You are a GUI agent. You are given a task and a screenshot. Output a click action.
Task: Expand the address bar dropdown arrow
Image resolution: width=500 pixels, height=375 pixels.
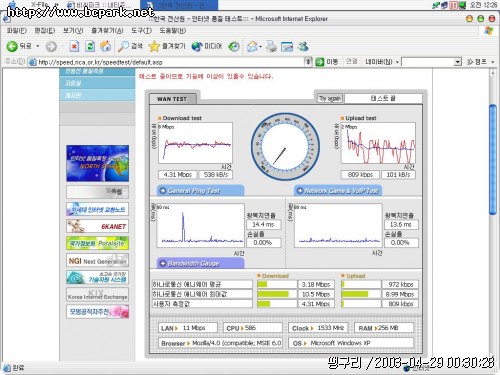(x=308, y=62)
